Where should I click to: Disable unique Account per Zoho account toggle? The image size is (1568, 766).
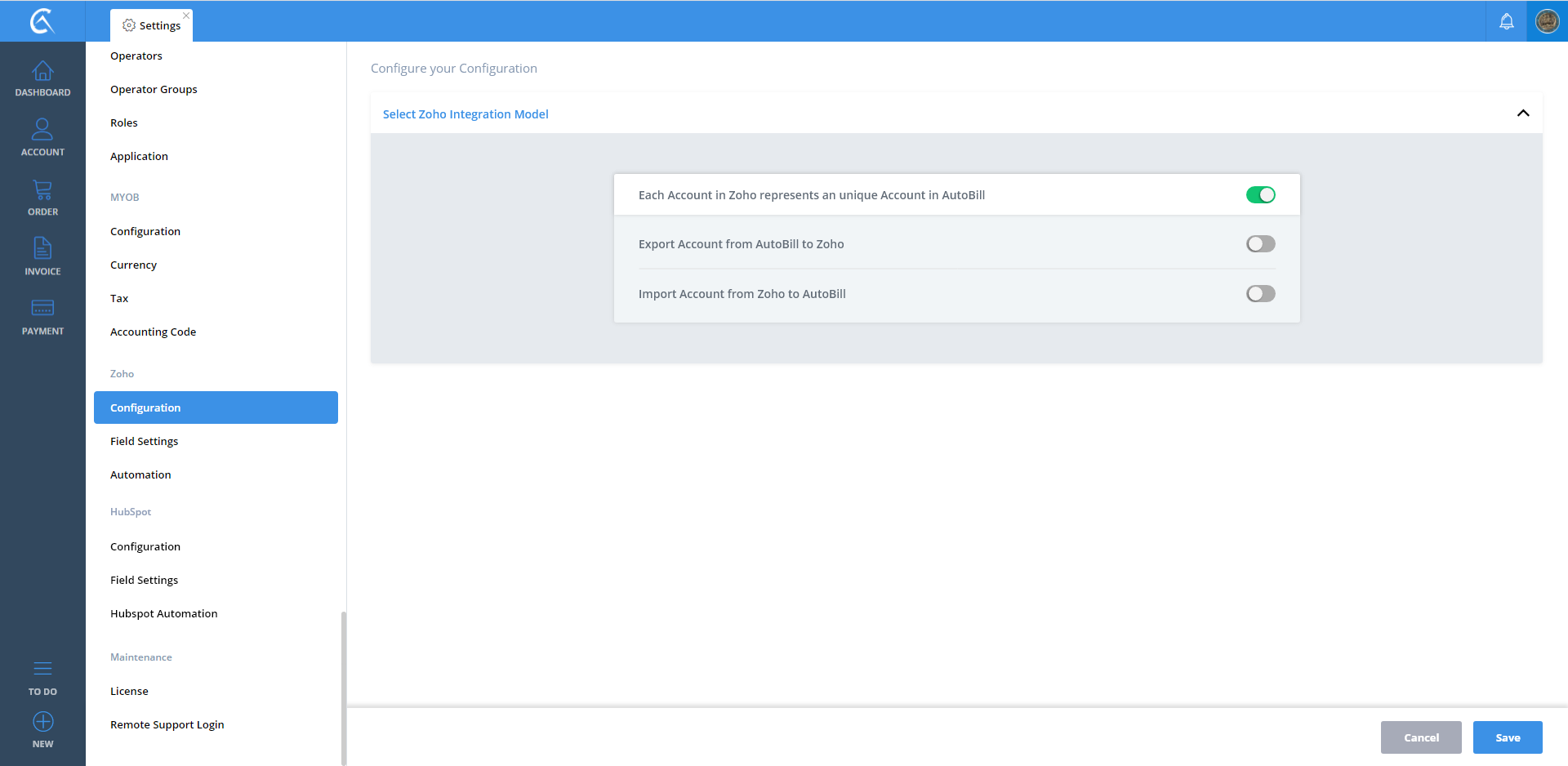point(1260,195)
